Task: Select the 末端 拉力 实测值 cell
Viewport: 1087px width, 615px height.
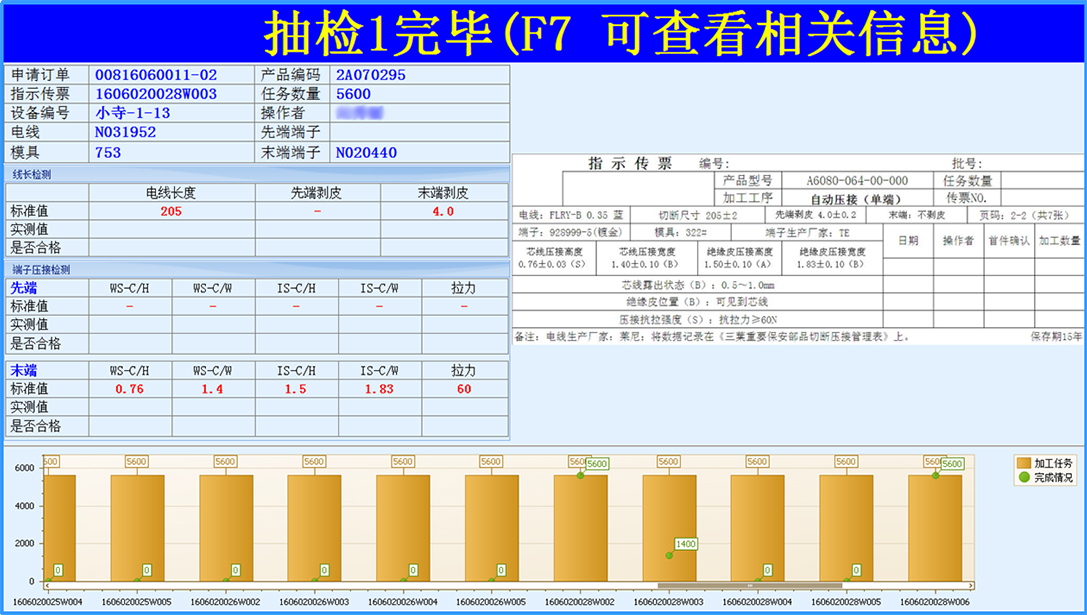Action: (464, 408)
